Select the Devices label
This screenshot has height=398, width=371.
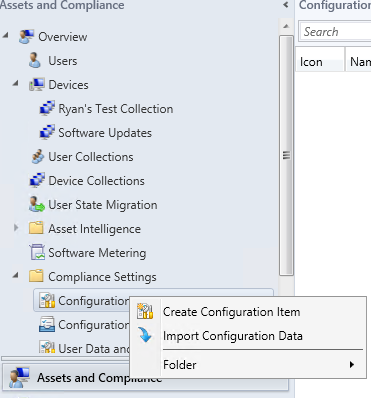[68, 85]
